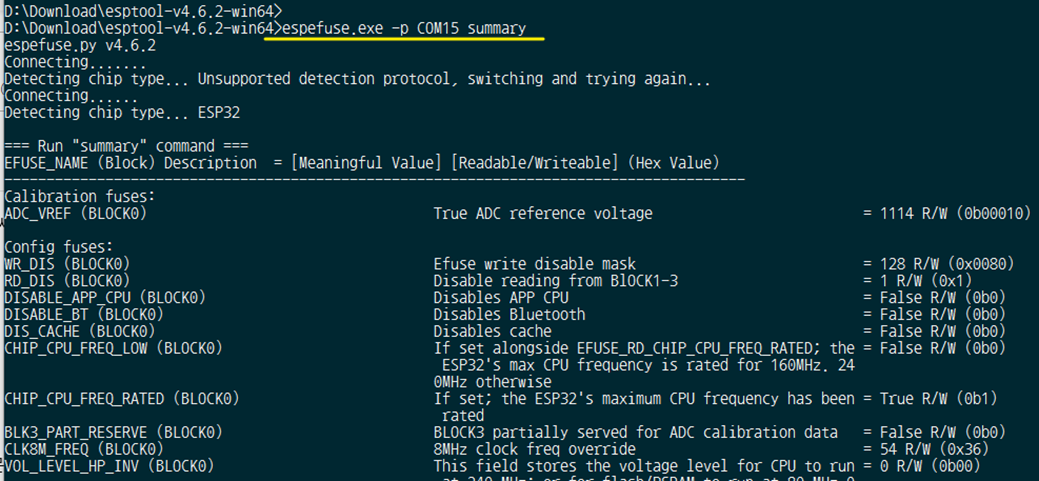Click 'BLOCK3 partially served for ADC calibration data'
The image size is (1039, 481).
(x=635, y=432)
